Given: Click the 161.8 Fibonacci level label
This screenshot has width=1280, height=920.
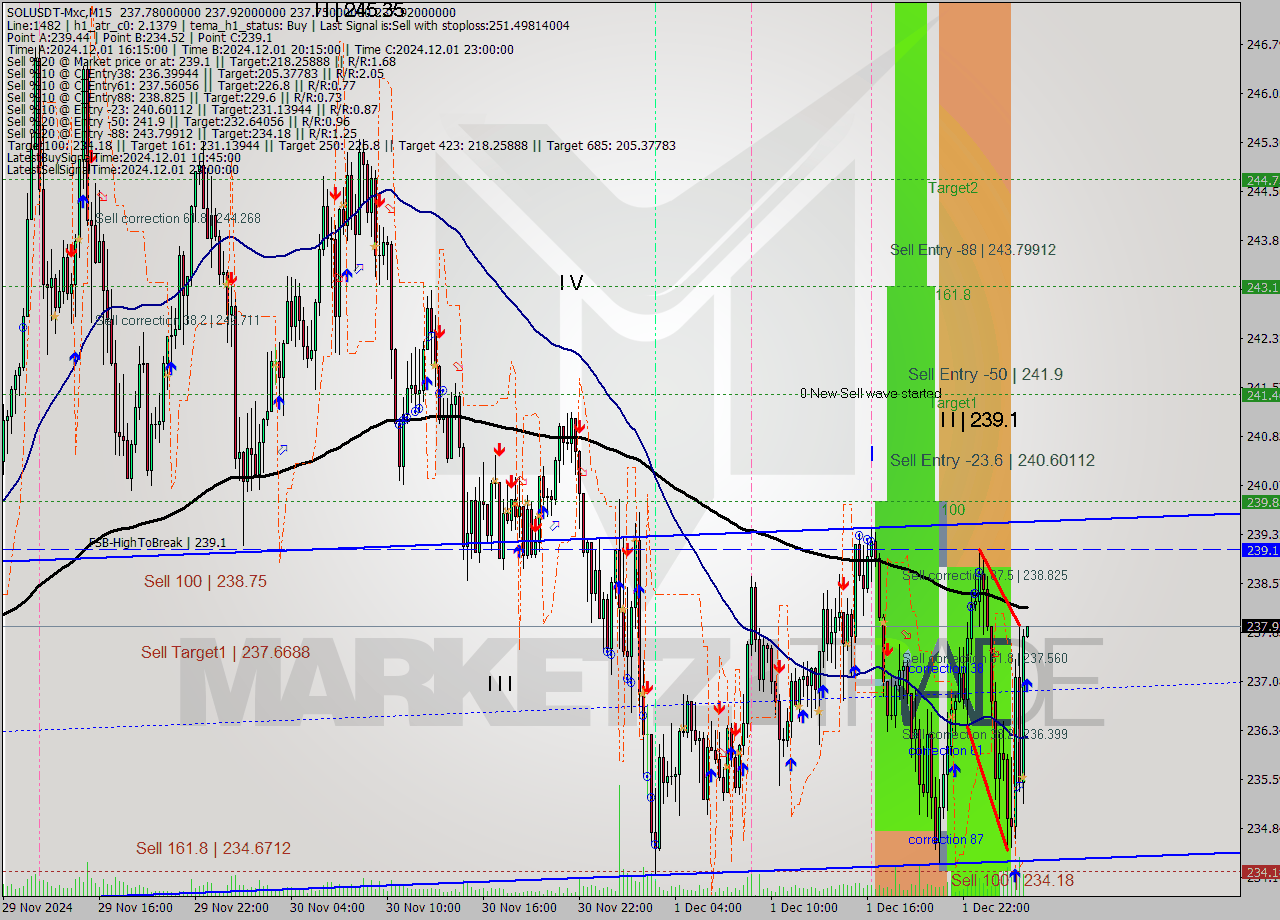Looking at the screenshot, I should tap(953, 294).
